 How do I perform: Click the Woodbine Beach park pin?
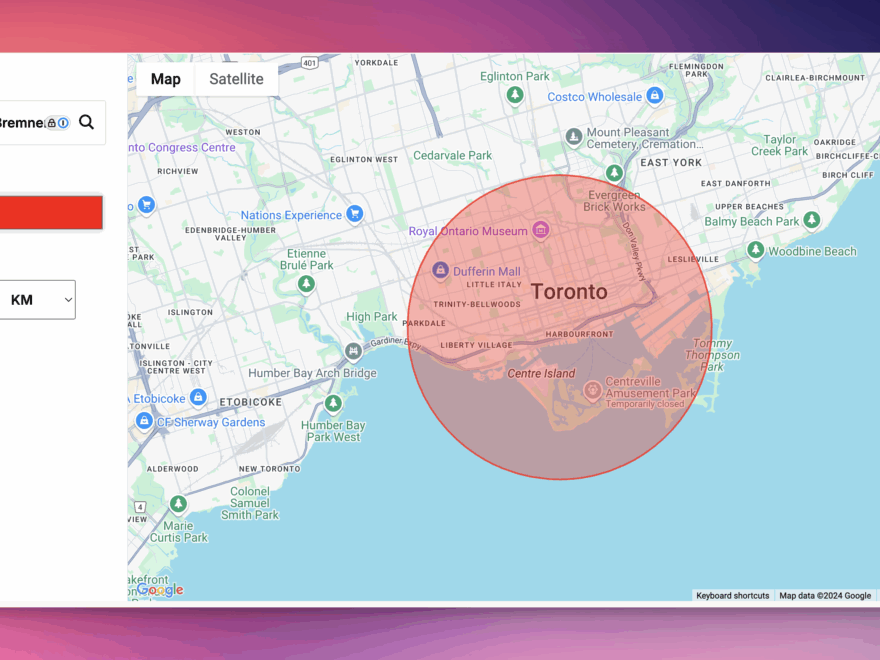[756, 250]
